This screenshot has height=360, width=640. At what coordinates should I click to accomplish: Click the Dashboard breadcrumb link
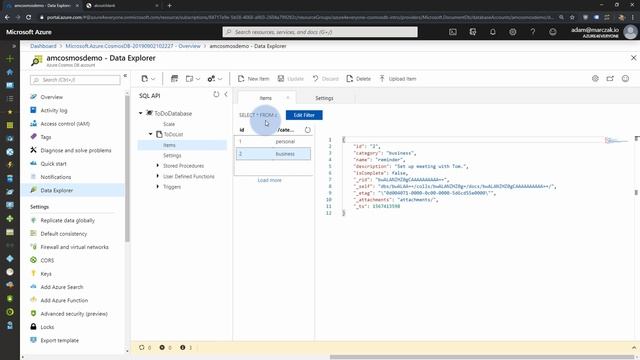click(43, 46)
